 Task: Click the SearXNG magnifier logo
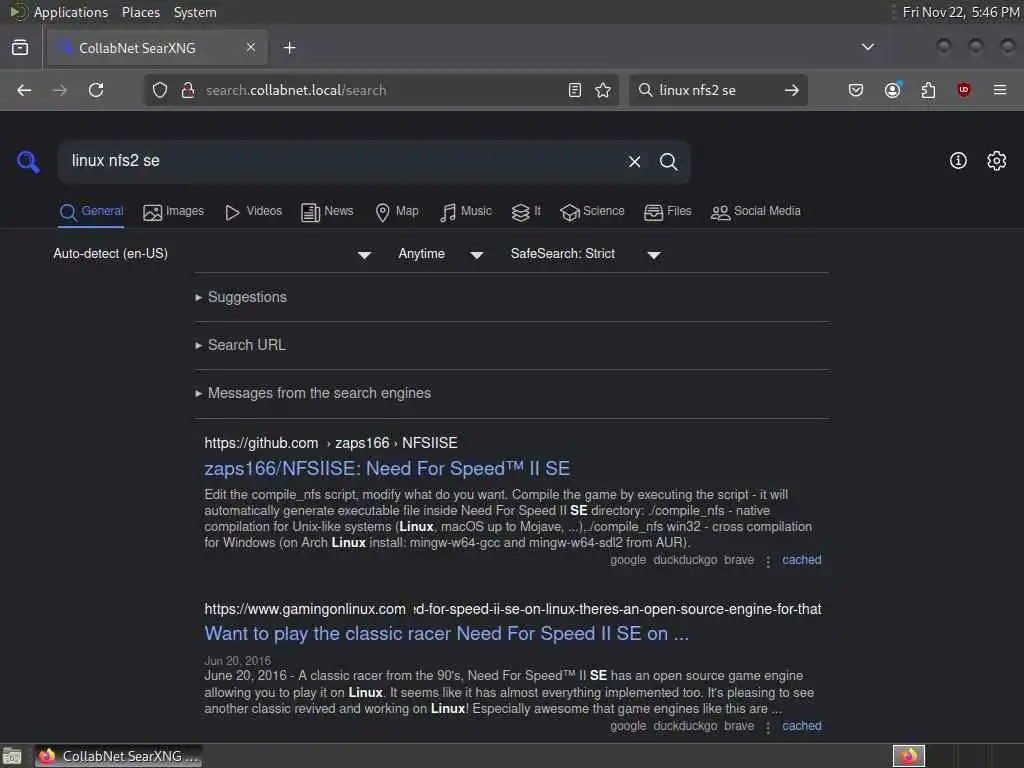28,161
